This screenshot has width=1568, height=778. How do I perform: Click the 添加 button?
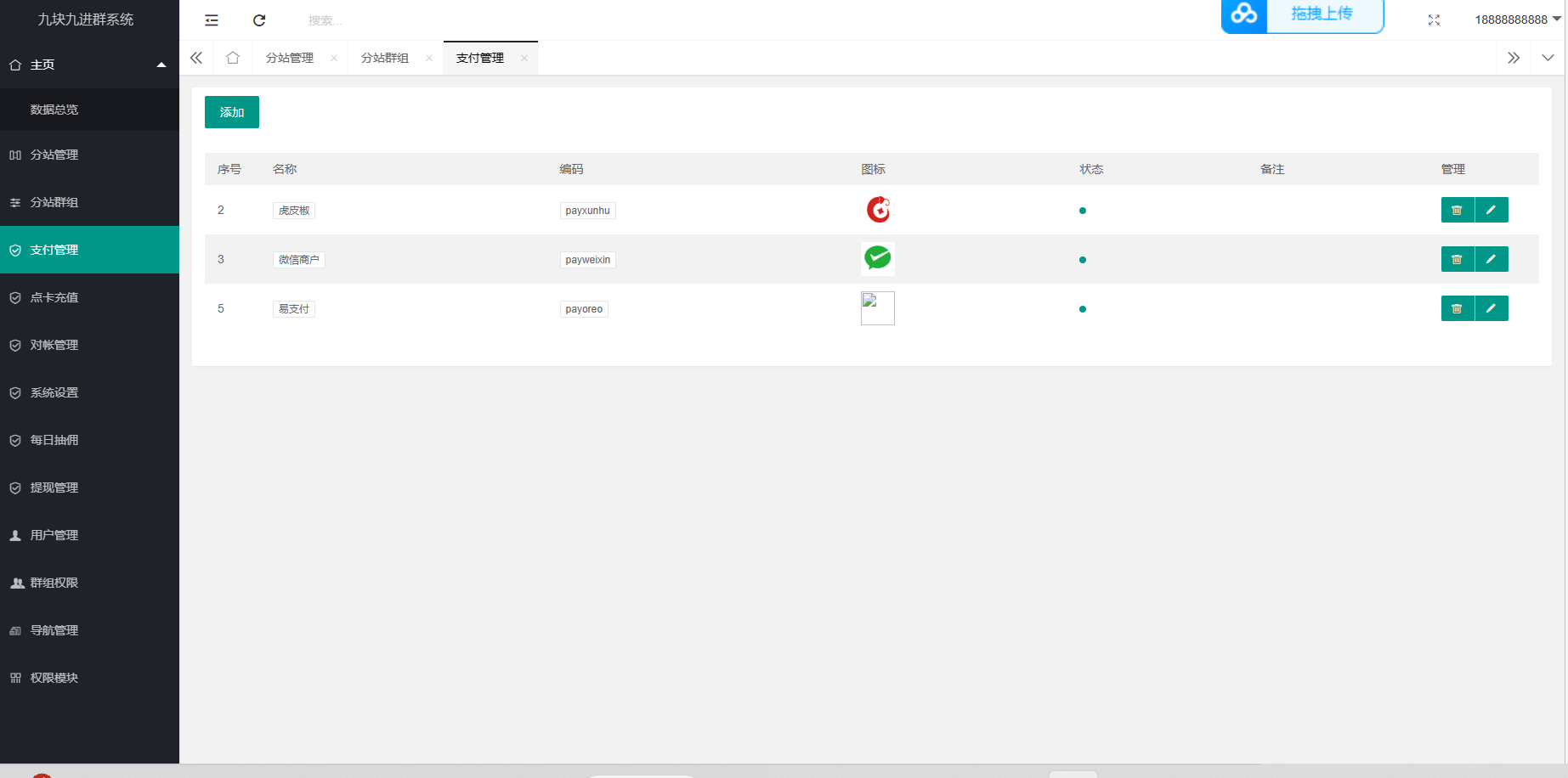(x=231, y=112)
